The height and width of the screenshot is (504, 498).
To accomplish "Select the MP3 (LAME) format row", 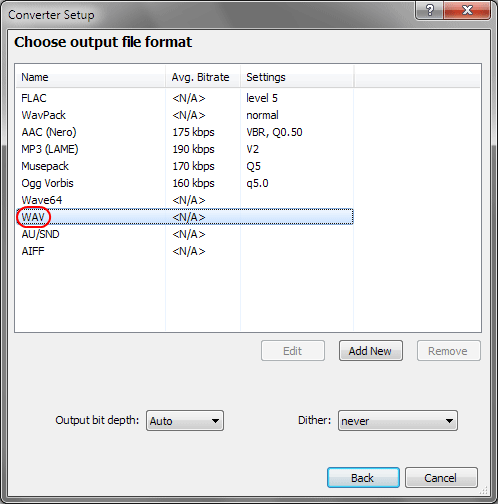I will (x=185, y=149).
